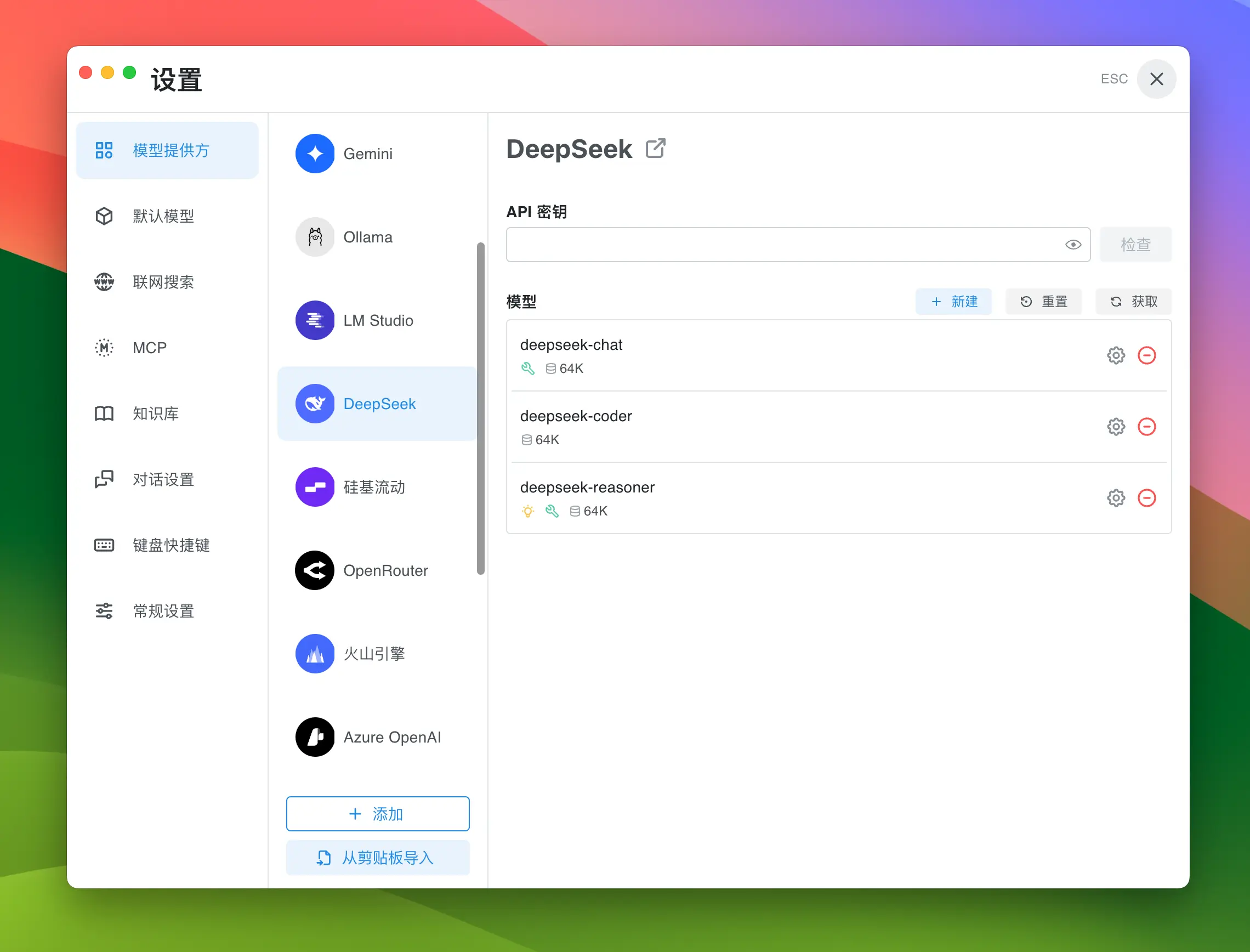
Task: Go to 默认模型 default model section
Action: point(163,216)
